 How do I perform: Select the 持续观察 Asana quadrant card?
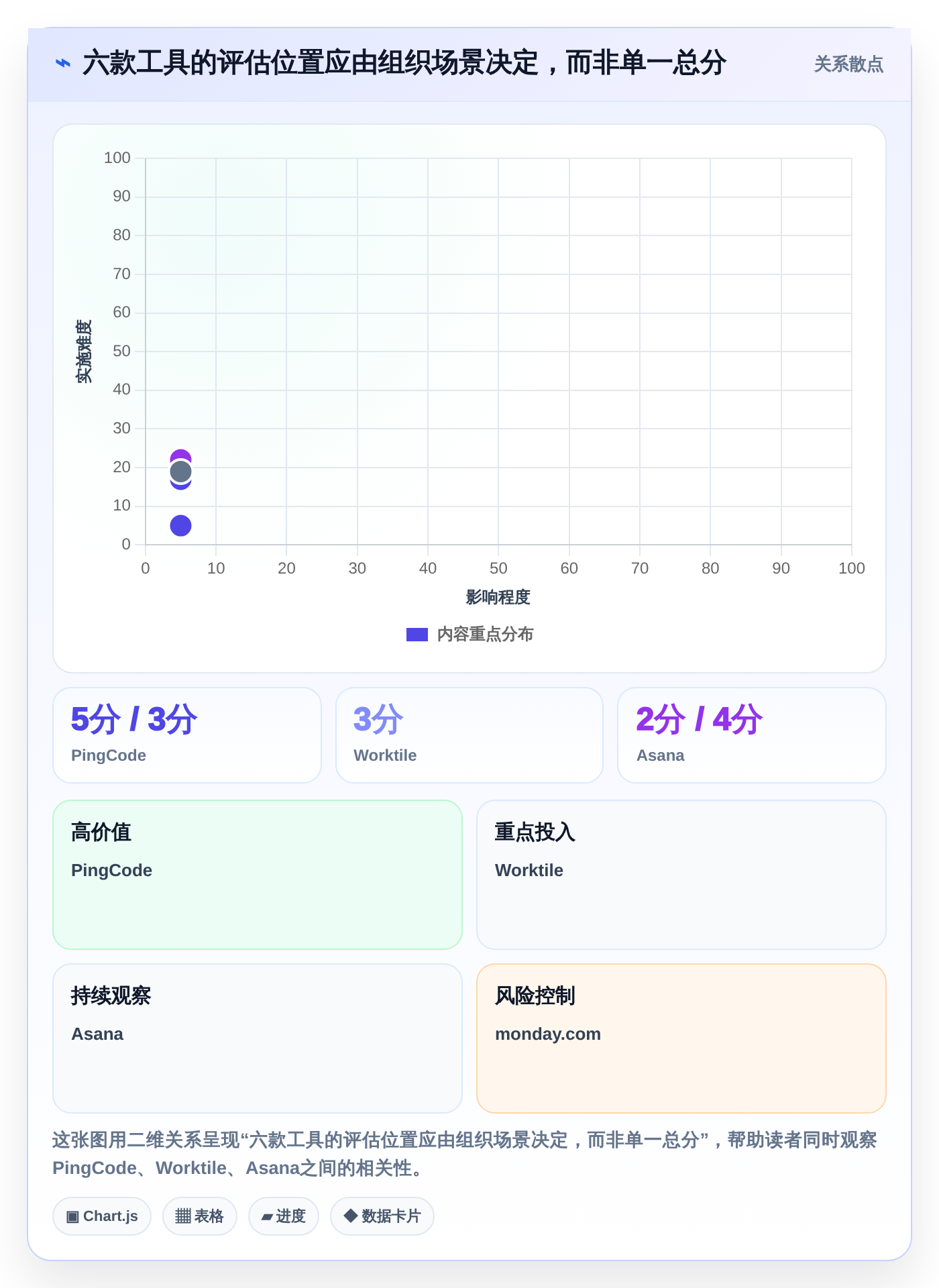click(258, 1038)
